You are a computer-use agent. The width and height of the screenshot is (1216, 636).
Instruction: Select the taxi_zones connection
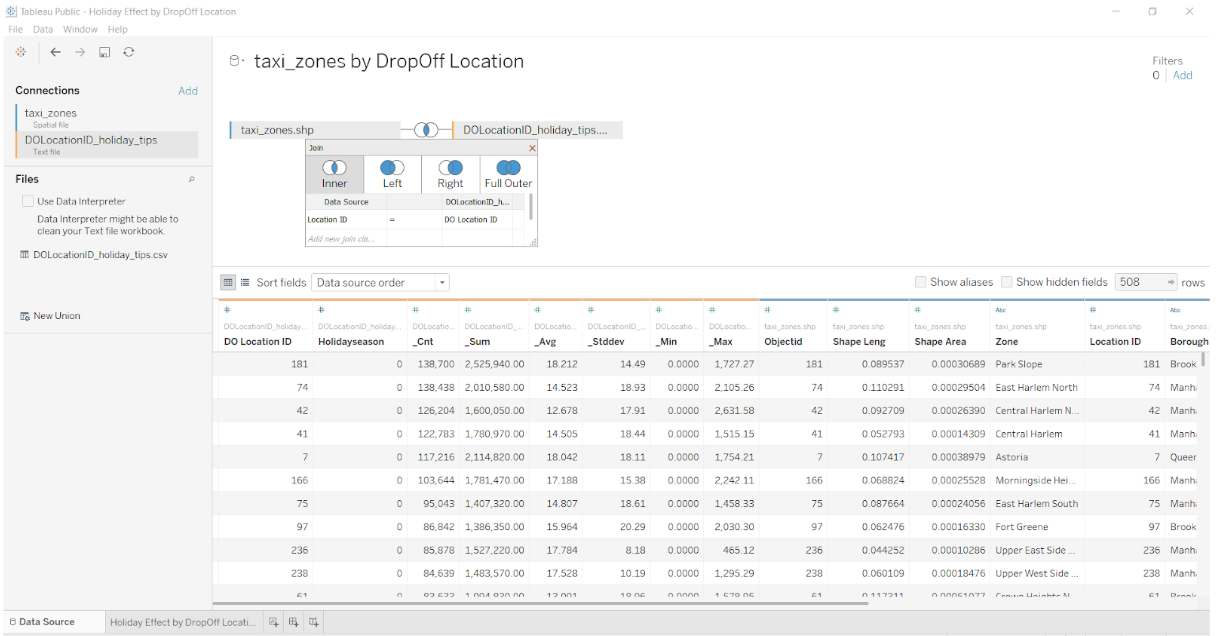[x=107, y=117]
